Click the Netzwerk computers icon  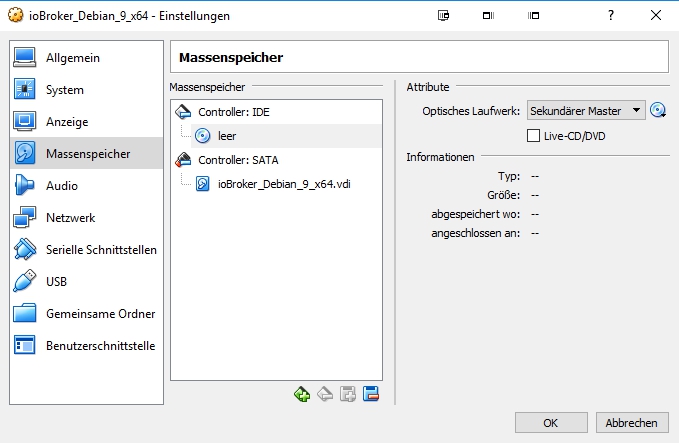tap(25, 217)
